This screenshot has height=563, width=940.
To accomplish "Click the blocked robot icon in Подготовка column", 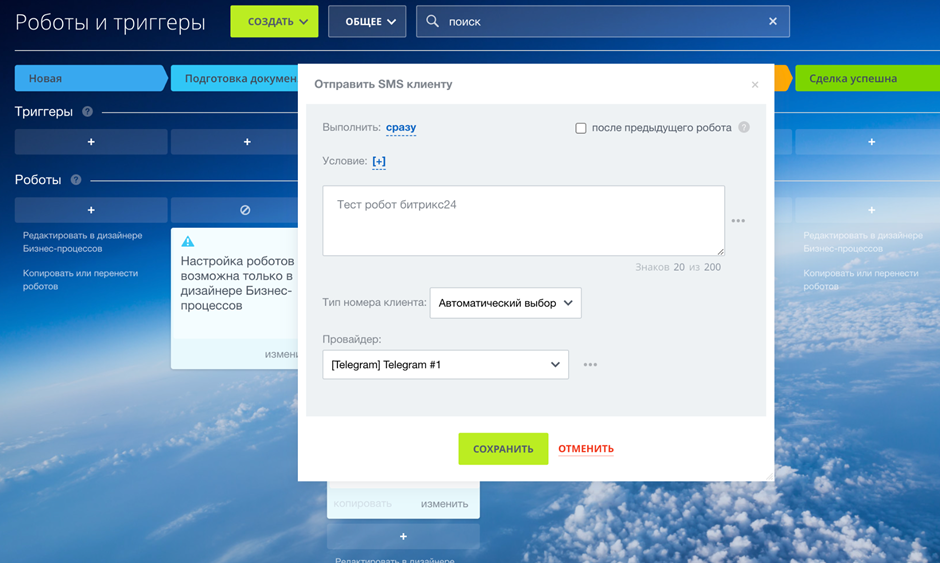I will (245, 210).
